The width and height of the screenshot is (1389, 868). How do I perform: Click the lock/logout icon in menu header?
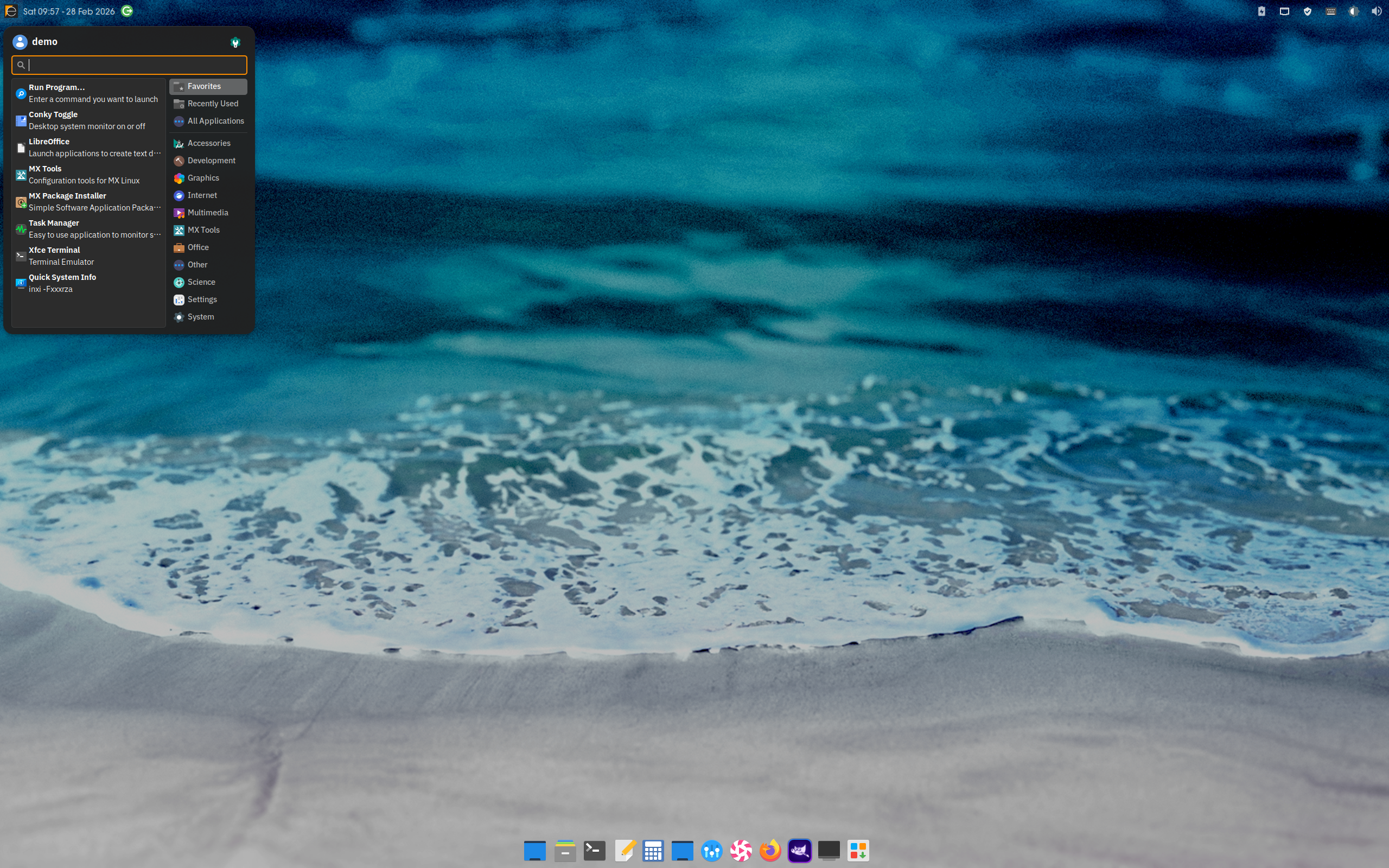tap(235, 42)
